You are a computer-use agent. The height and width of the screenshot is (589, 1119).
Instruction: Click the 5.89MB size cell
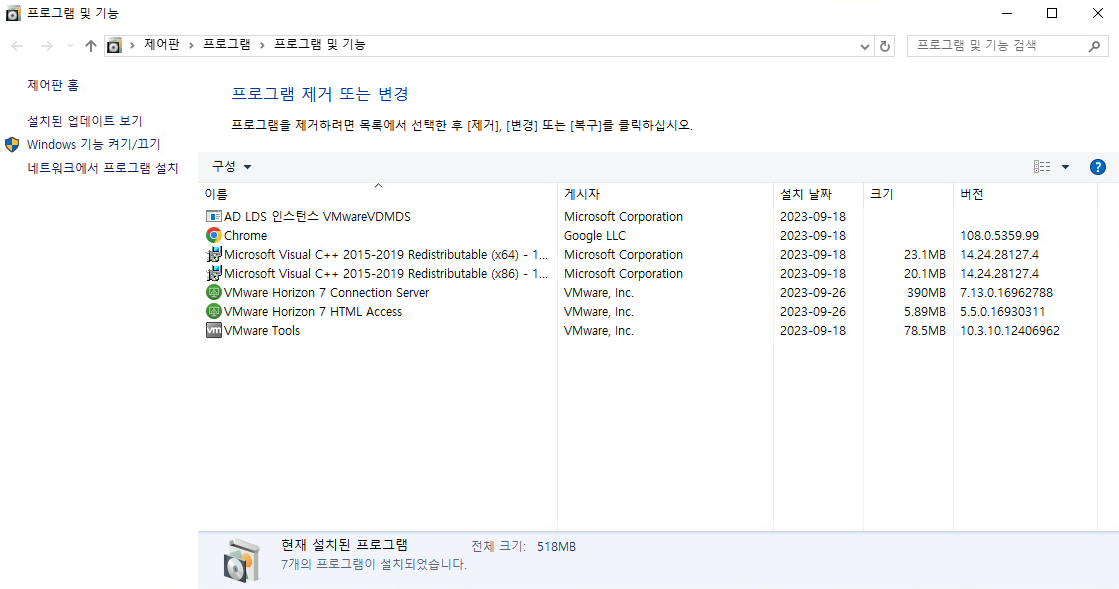tap(925, 311)
